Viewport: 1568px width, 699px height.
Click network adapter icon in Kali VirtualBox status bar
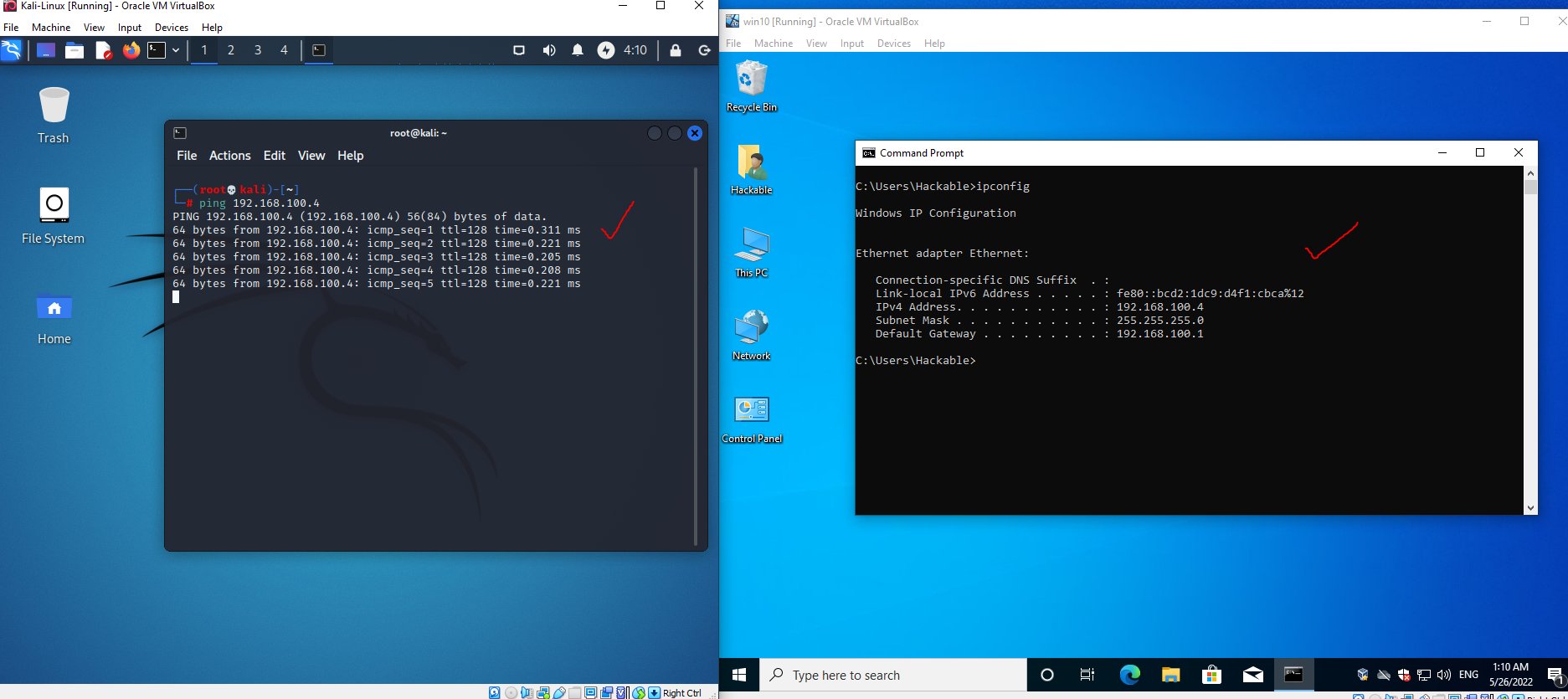[x=543, y=692]
